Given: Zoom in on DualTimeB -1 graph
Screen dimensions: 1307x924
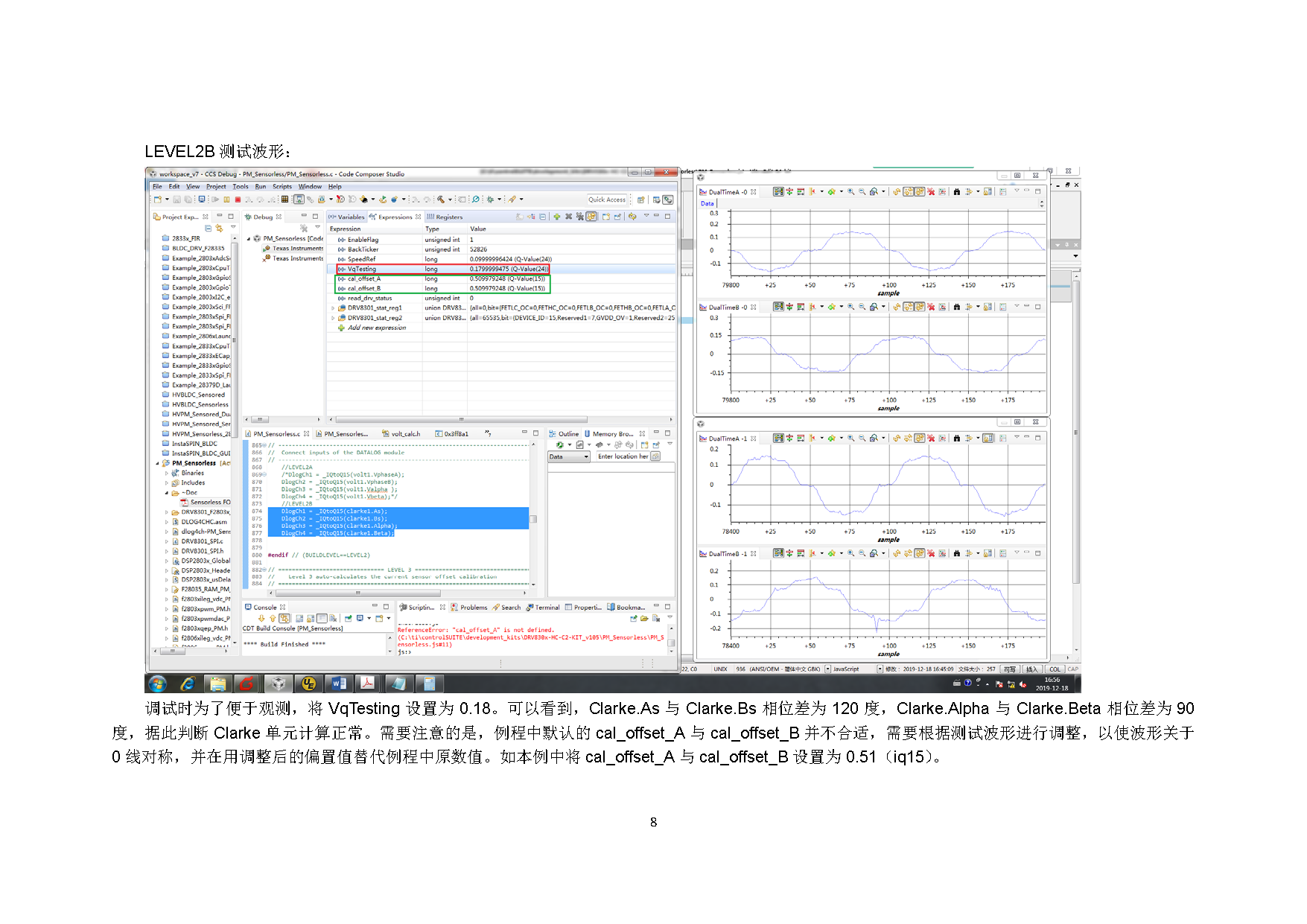Looking at the screenshot, I should [850, 553].
